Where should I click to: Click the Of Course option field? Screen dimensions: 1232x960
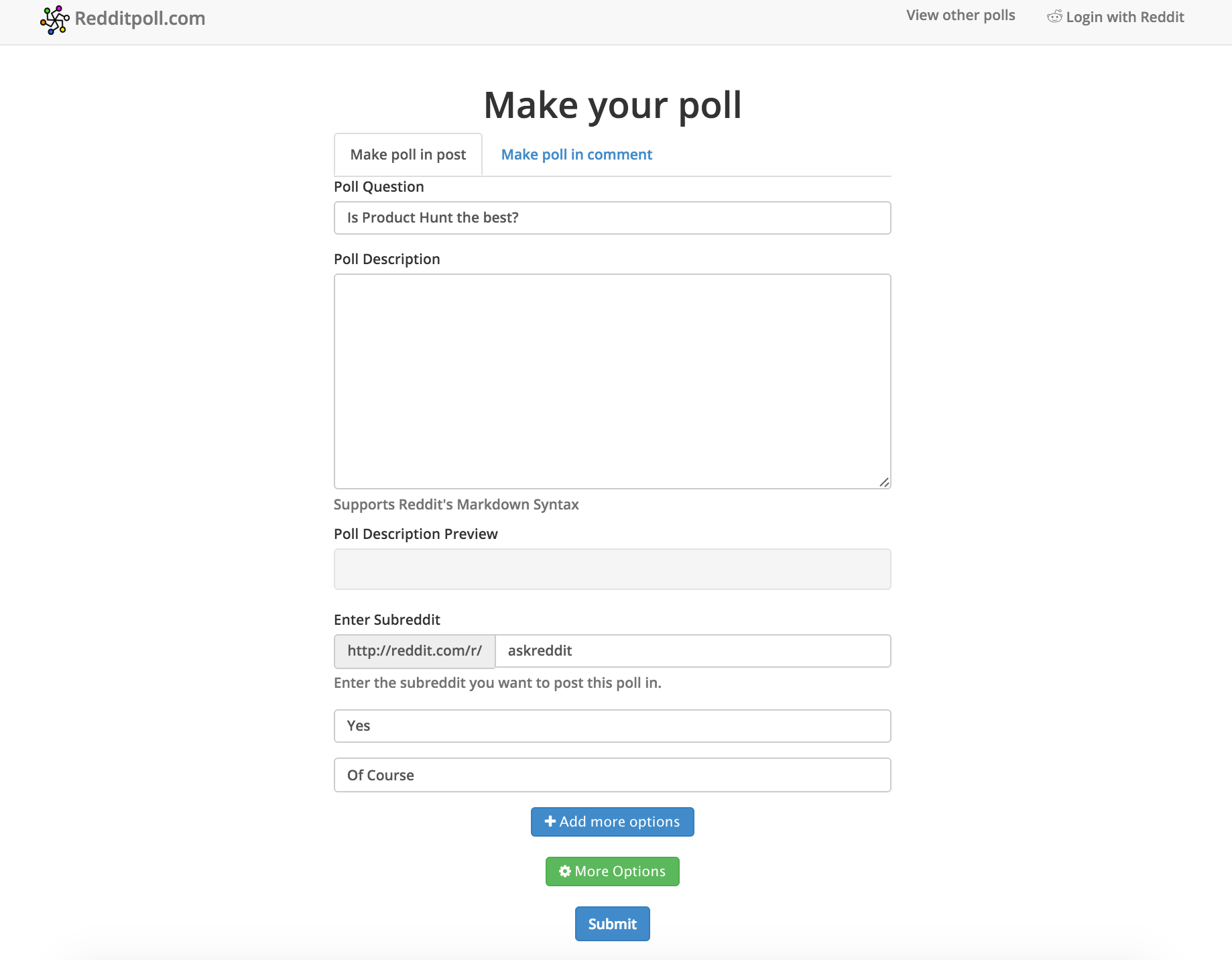[611, 775]
